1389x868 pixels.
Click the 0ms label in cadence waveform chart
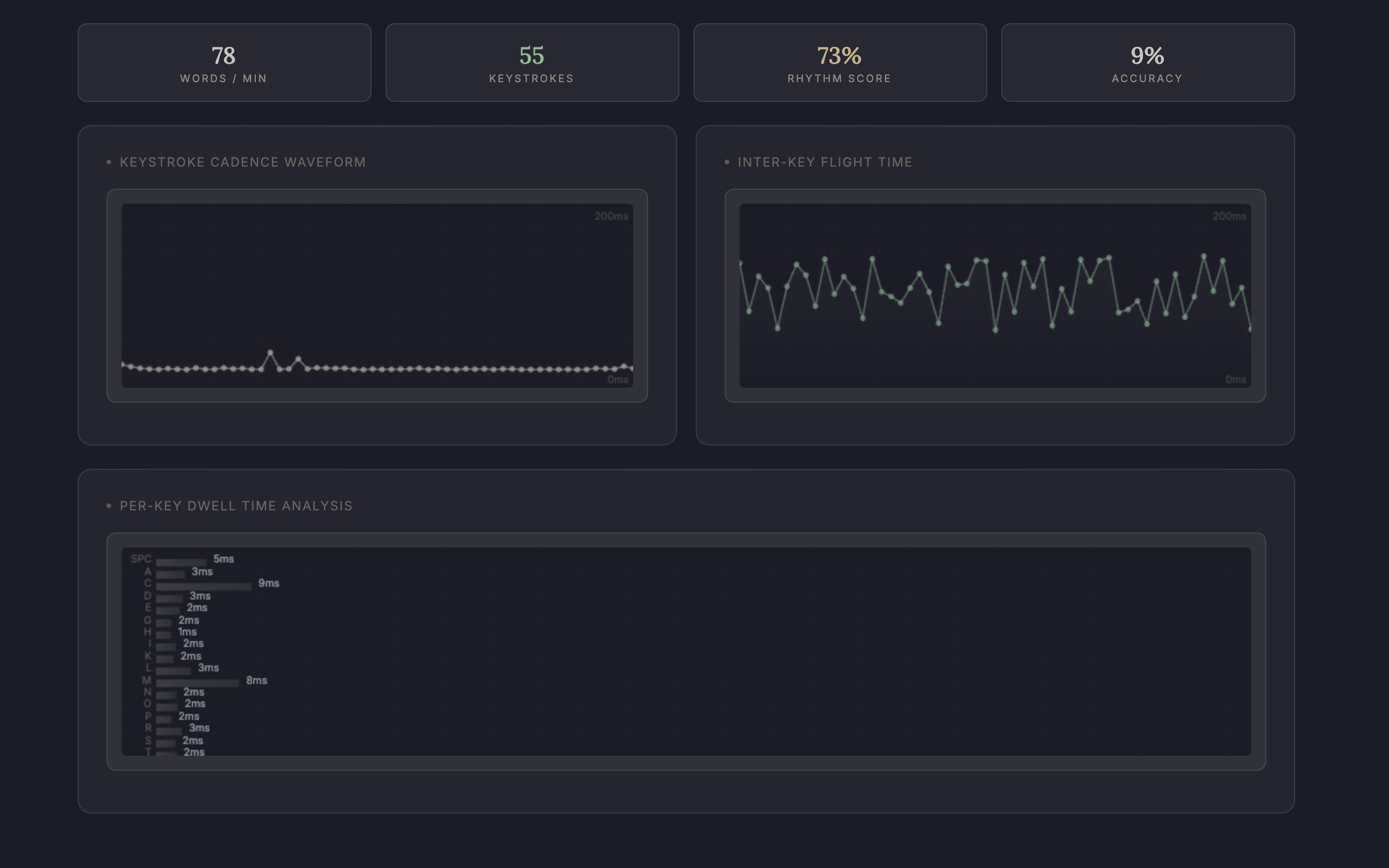(618, 380)
